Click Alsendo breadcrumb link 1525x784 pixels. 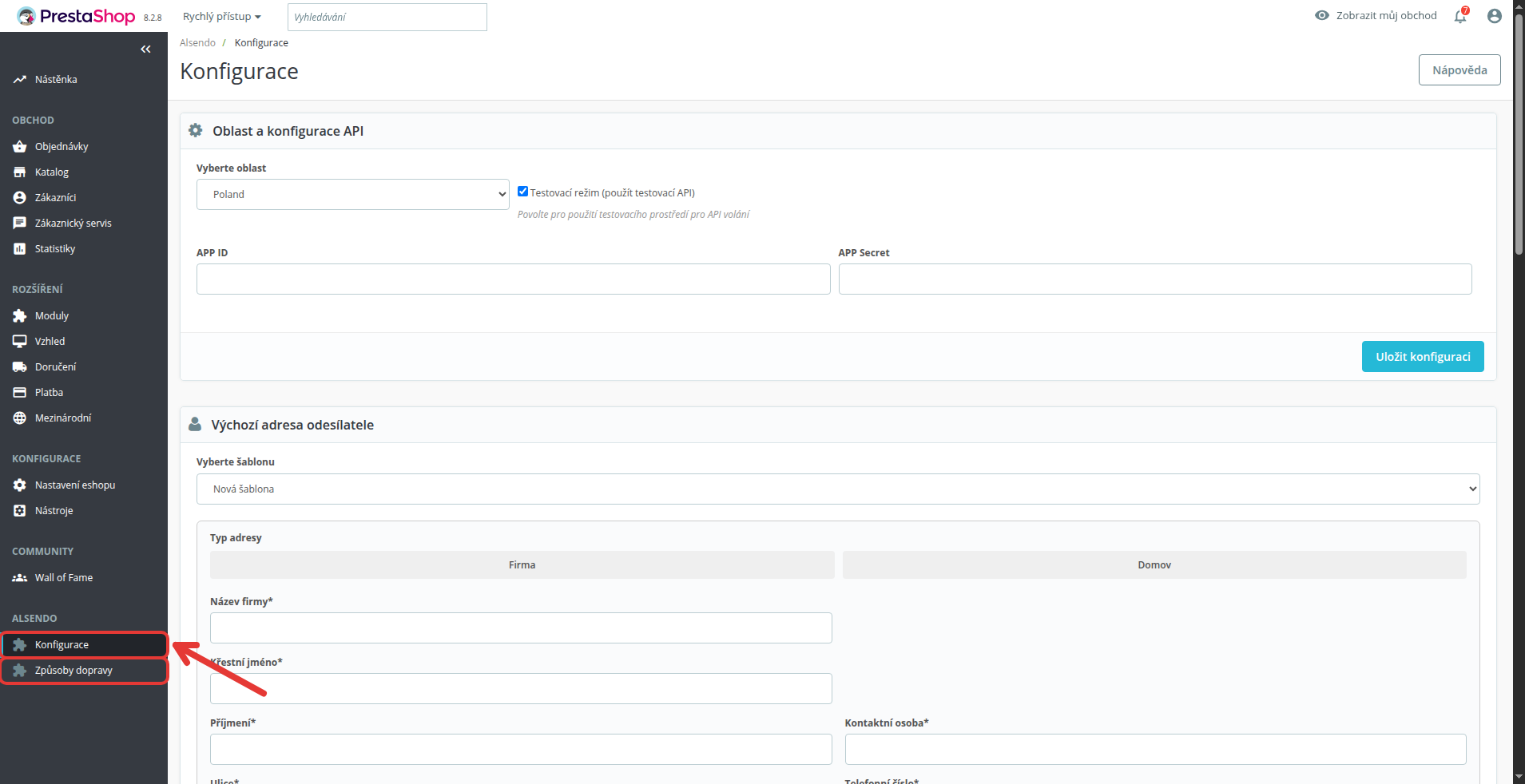(197, 43)
